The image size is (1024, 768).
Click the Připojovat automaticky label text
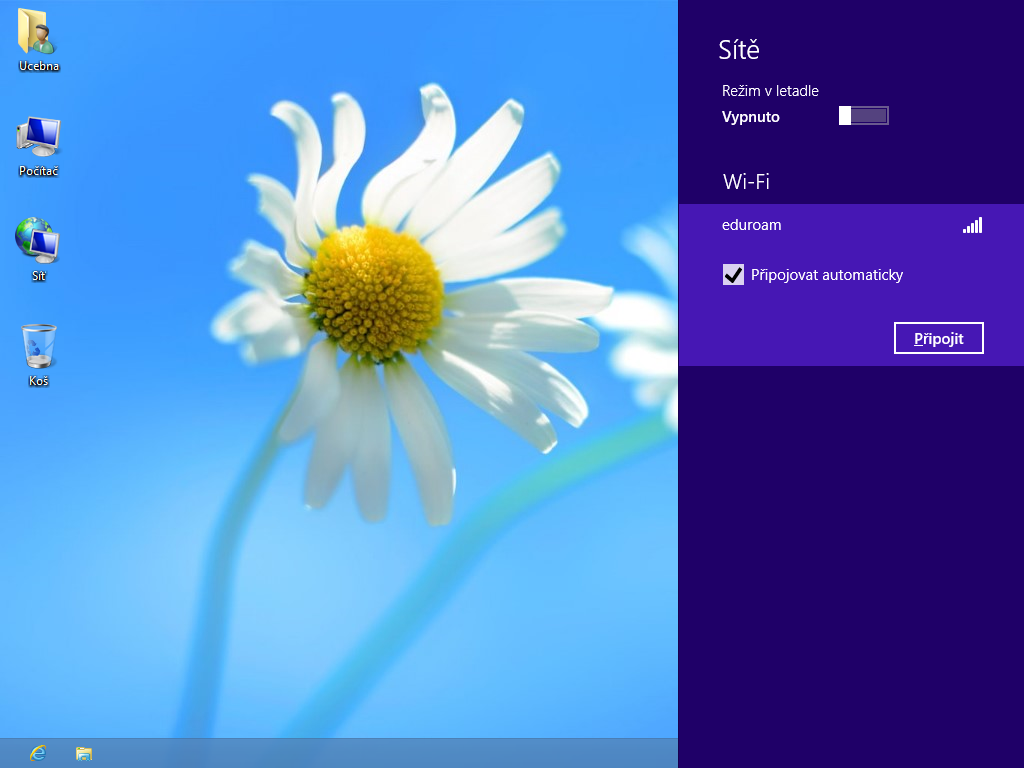pyautogui.click(x=827, y=275)
